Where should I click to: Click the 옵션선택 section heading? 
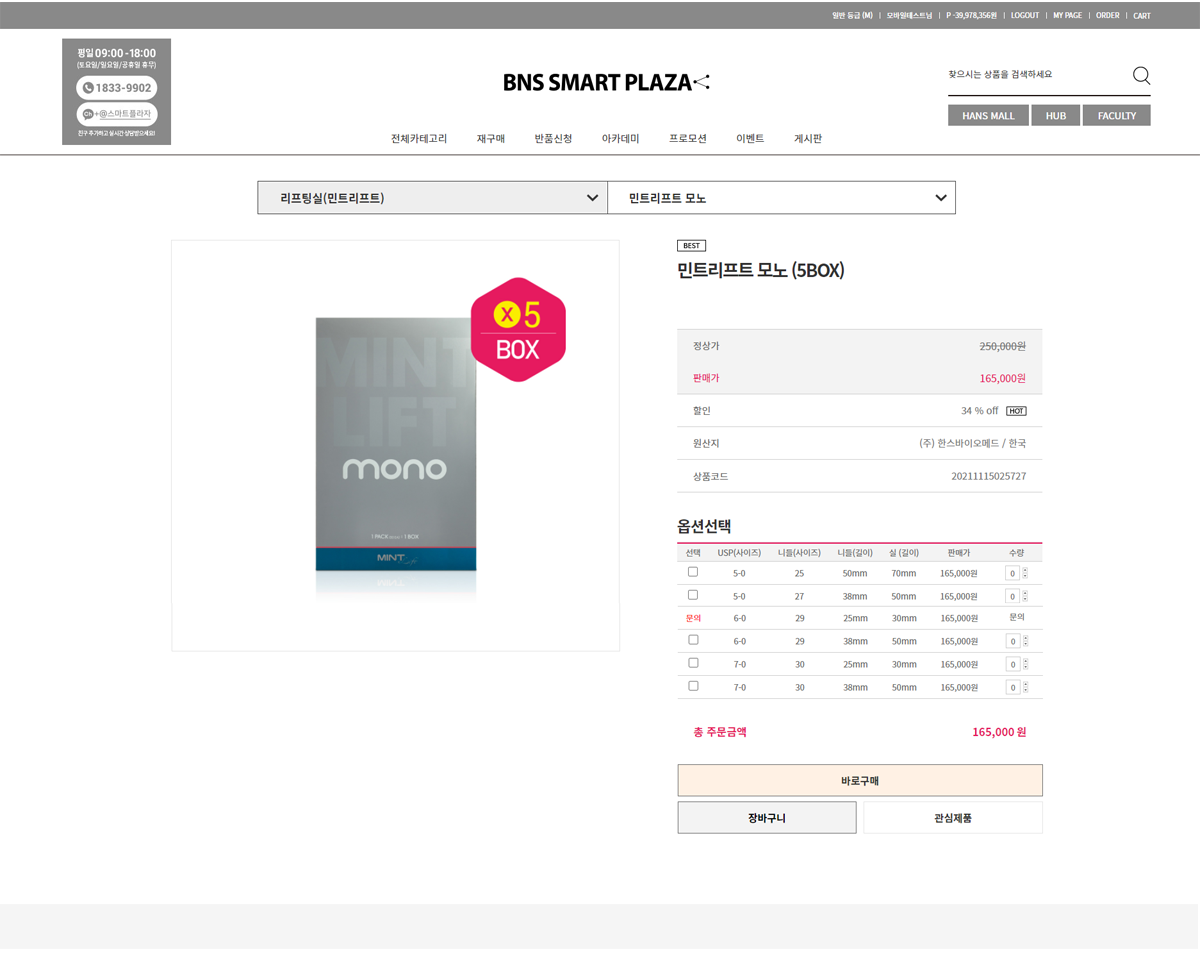[x=704, y=526]
